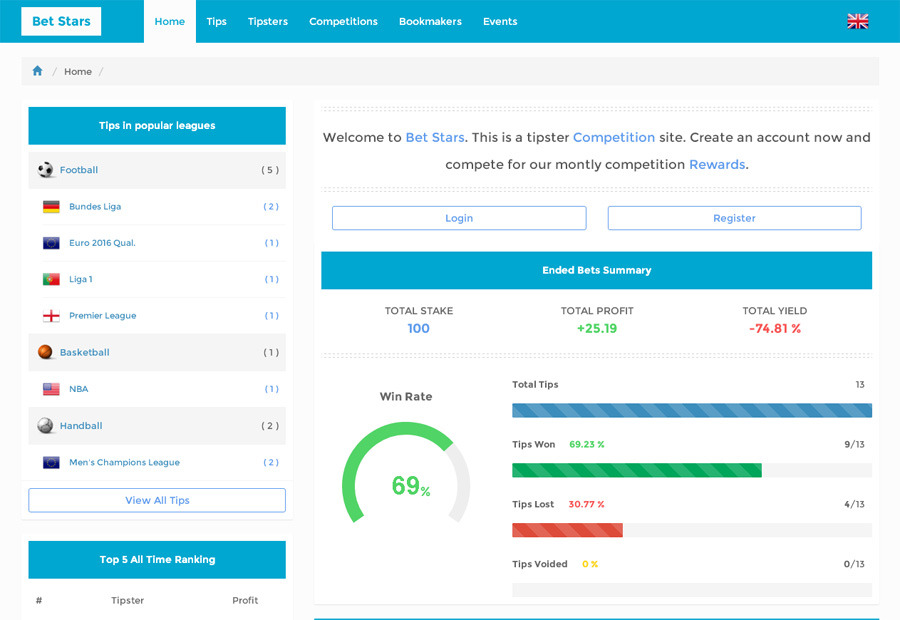
Task: Click the German flag beside Bundes Liga
Action: point(51,207)
